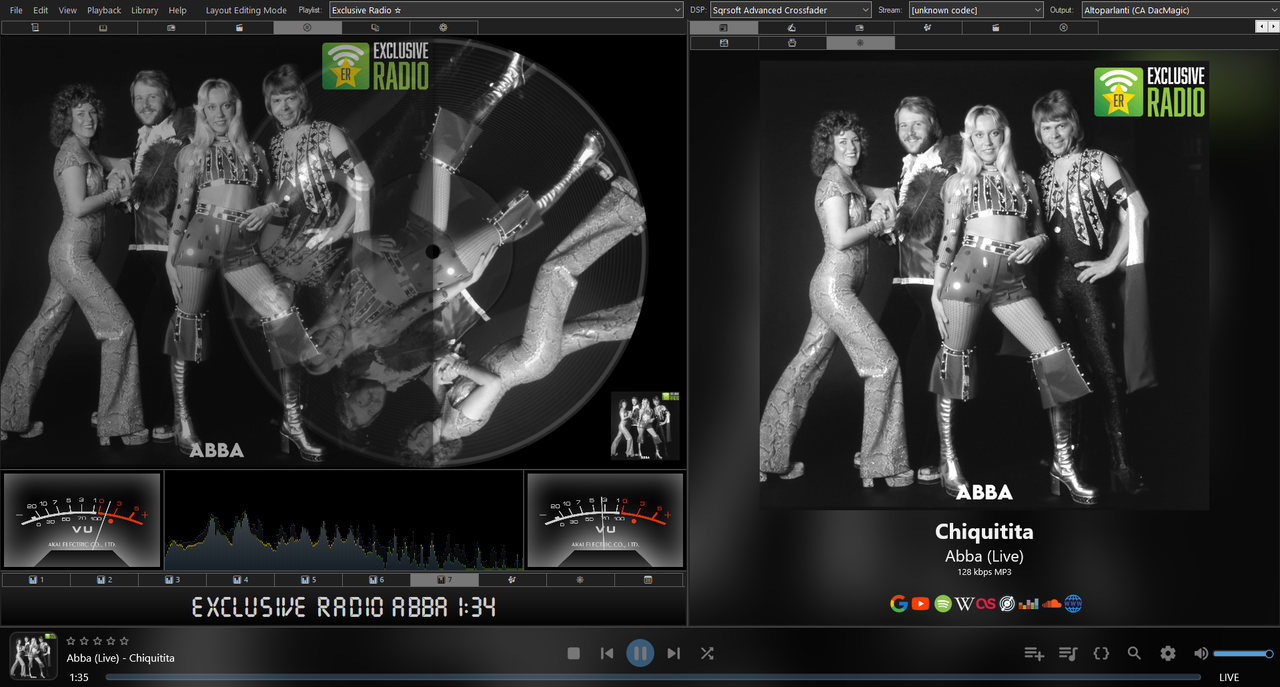Select the open-book tab in left panel
The width and height of the screenshot is (1280, 687).
tap(103, 28)
